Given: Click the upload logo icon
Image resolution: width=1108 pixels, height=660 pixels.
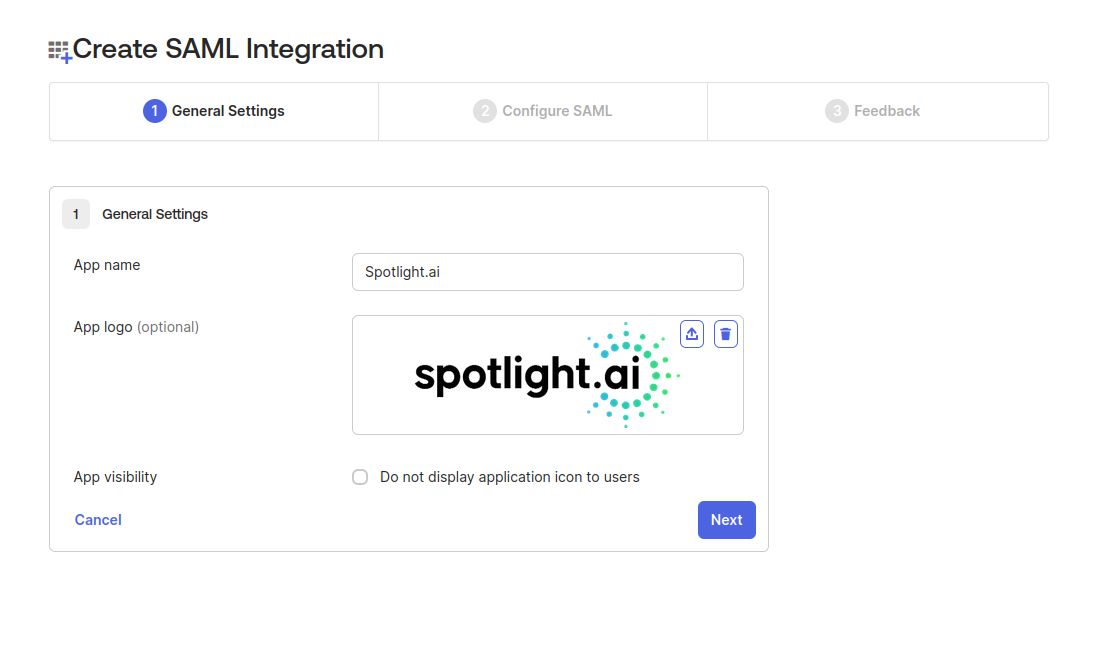Looking at the screenshot, I should (692, 334).
